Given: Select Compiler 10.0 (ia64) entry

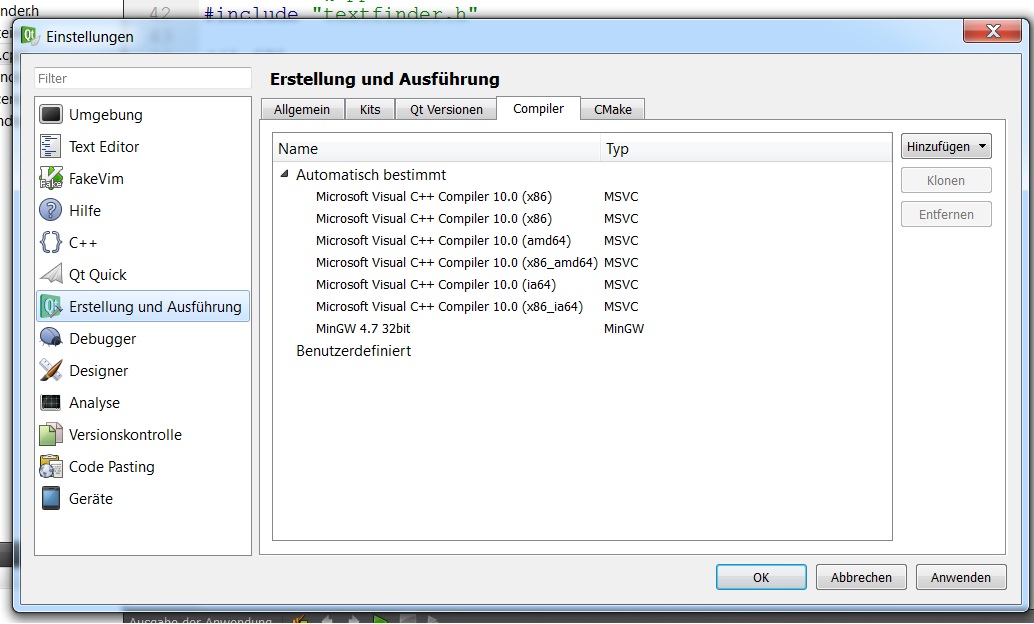Looking at the screenshot, I should click(436, 284).
